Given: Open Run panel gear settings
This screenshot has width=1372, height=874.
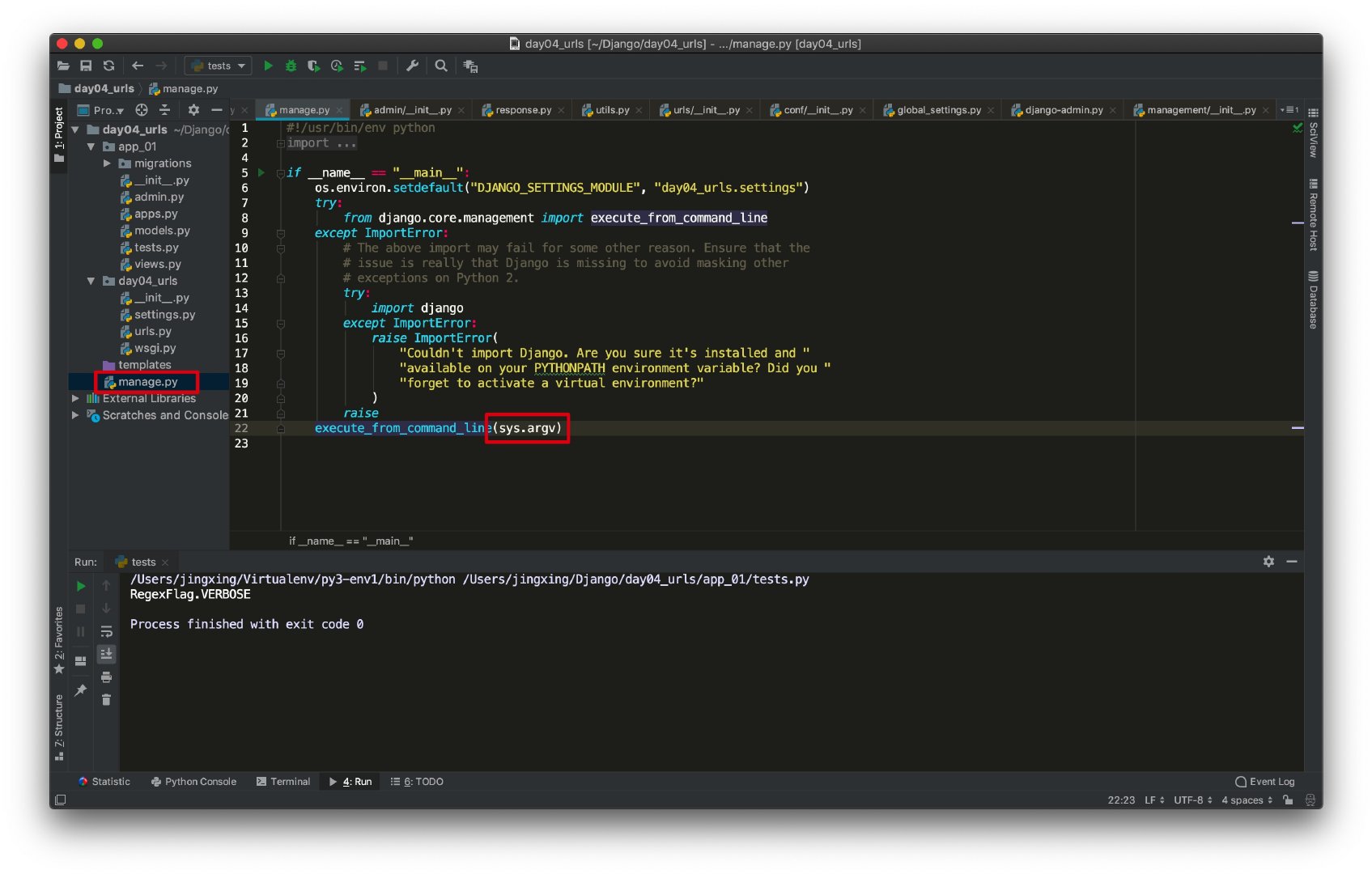Looking at the screenshot, I should [x=1268, y=562].
